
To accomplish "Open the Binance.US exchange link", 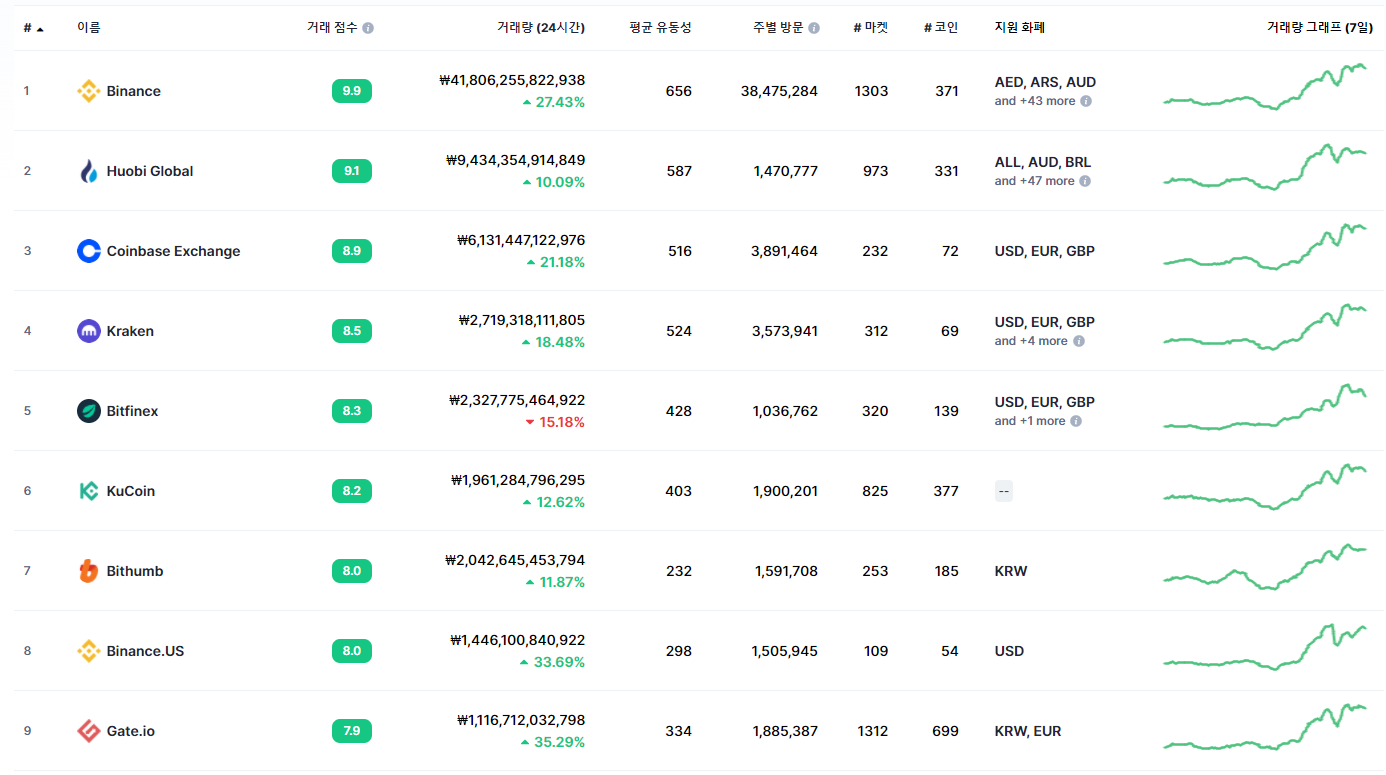I will coord(146,651).
